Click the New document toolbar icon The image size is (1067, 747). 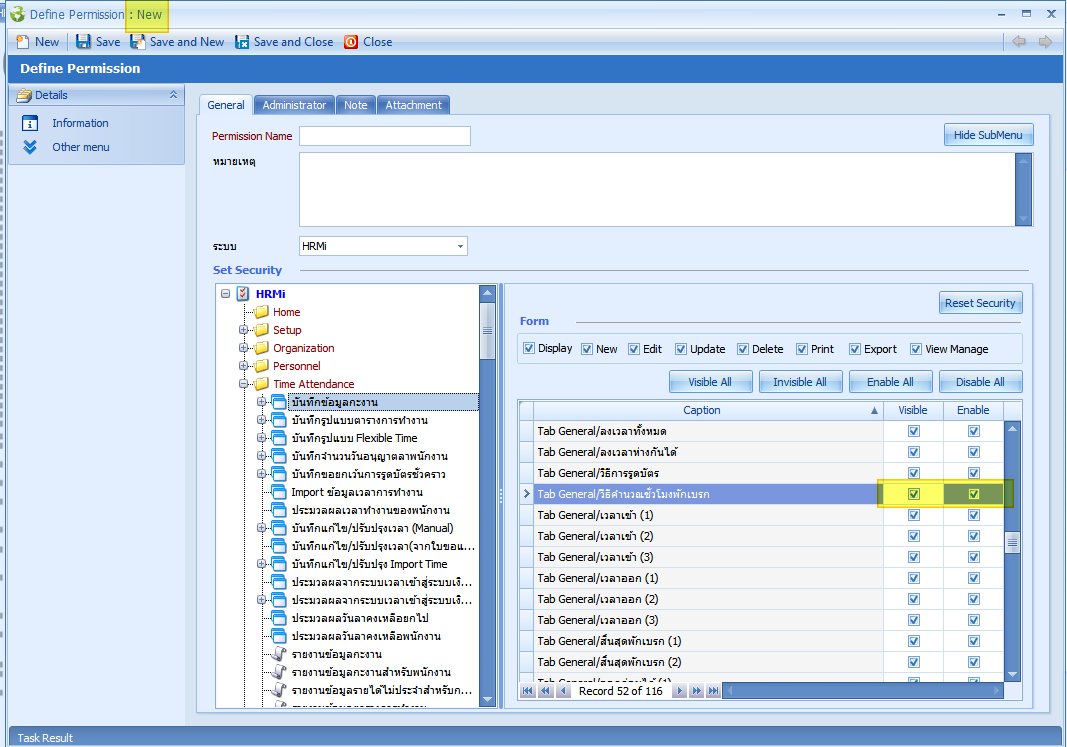pos(22,42)
